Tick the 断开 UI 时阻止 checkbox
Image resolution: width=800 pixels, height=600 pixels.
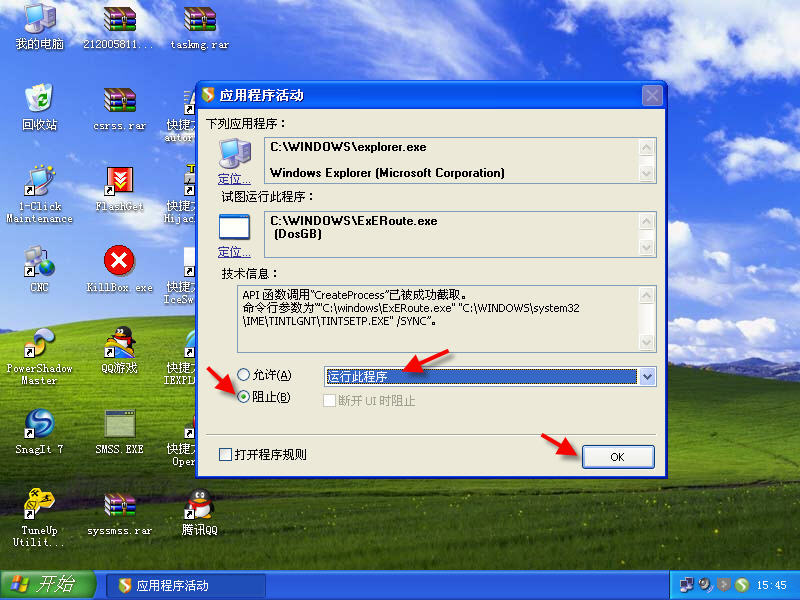pyautogui.click(x=329, y=401)
